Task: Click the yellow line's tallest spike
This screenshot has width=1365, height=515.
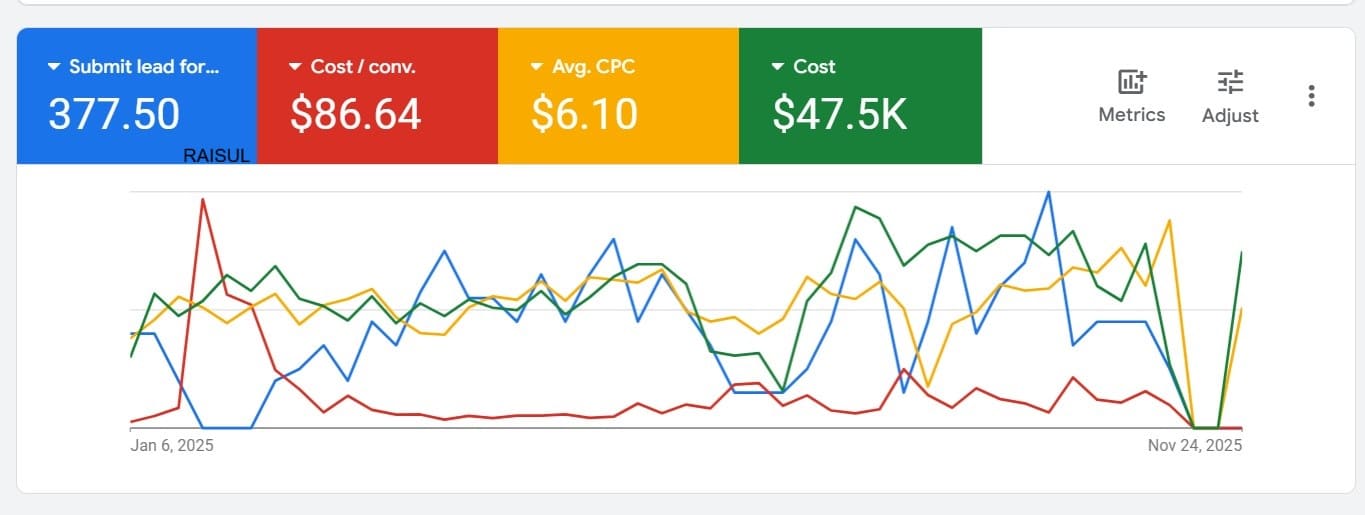Action: [1169, 220]
